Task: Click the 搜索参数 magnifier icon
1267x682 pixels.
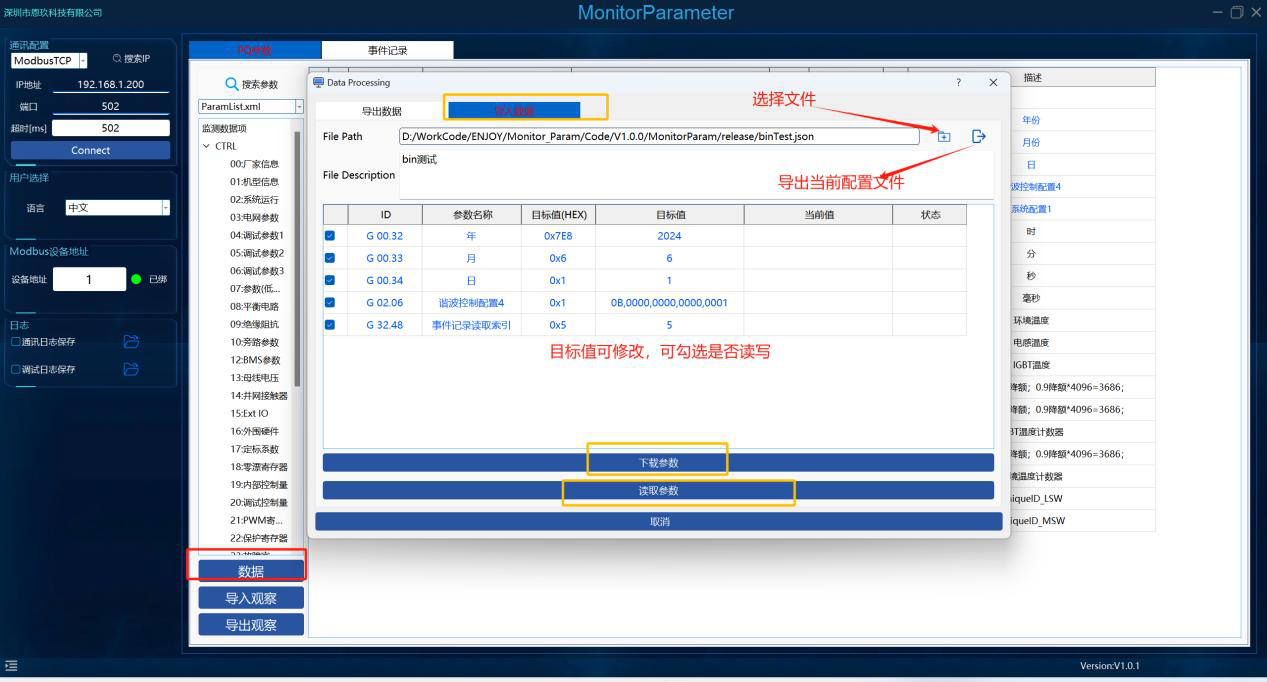Action: pos(232,84)
